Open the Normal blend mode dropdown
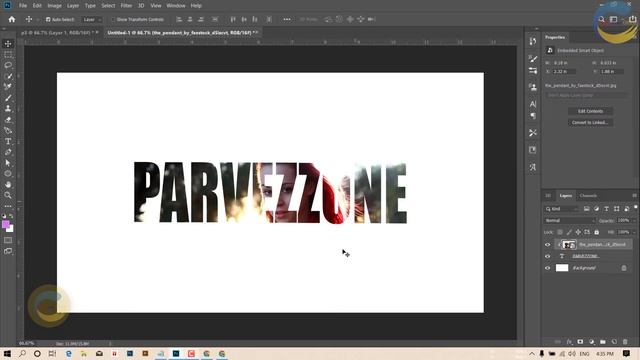The height and width of the screenshot is (360, 640). [569, 220]
